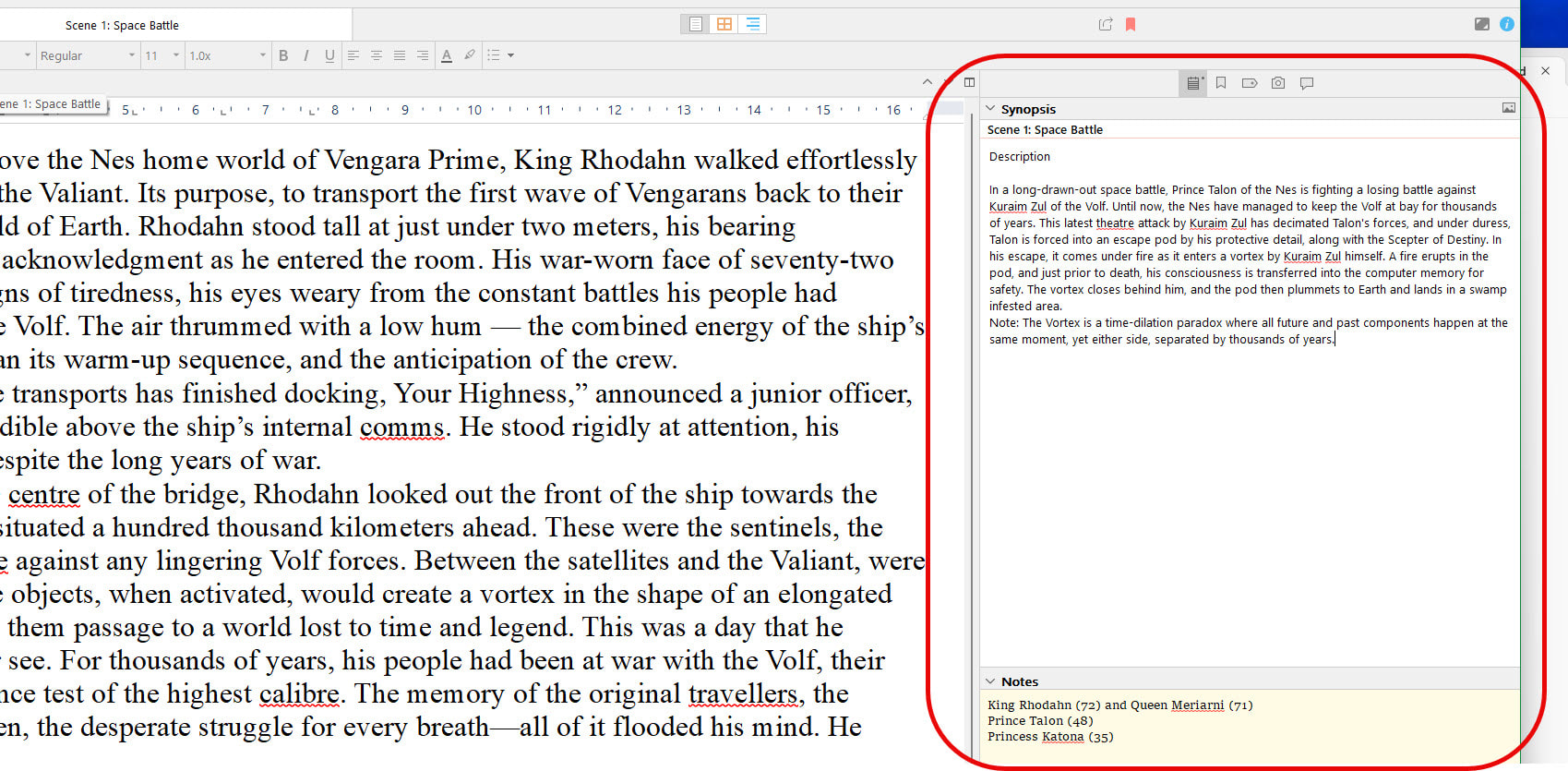Open the Metadata tag tab in inspector
The image size is (1568, 771).
coord(1250,83)
